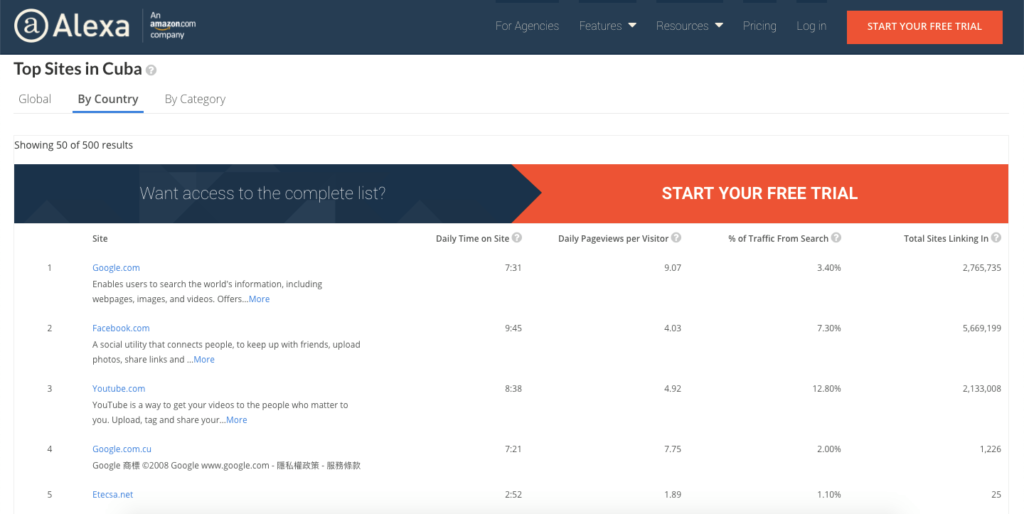This screenshot has height=514, width=1024.
Task: Show Daily Time on Site help tooltip
Action: [x=517, y=238]
